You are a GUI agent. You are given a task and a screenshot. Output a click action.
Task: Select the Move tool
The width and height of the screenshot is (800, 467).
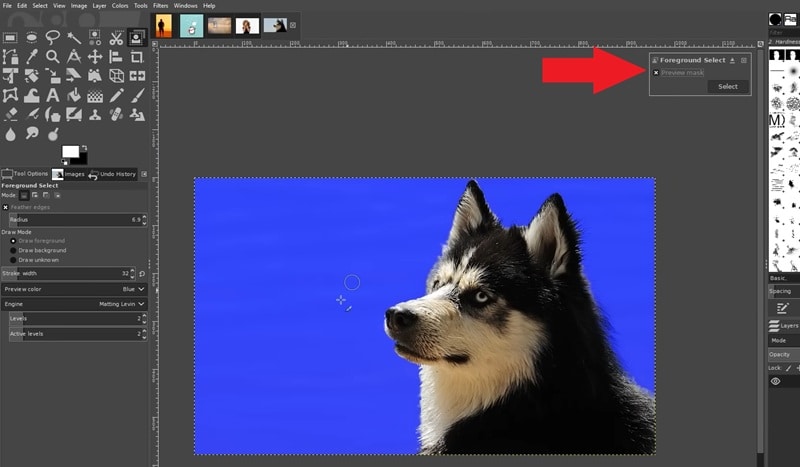coord(95,56)
